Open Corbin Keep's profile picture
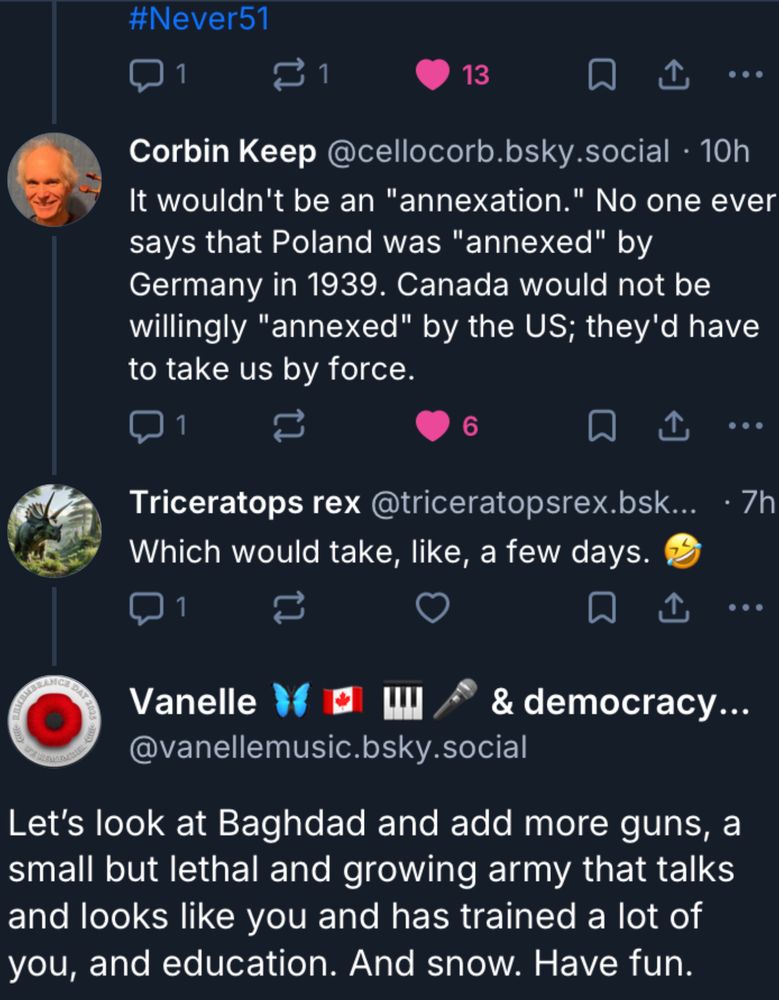 point(54,180)
